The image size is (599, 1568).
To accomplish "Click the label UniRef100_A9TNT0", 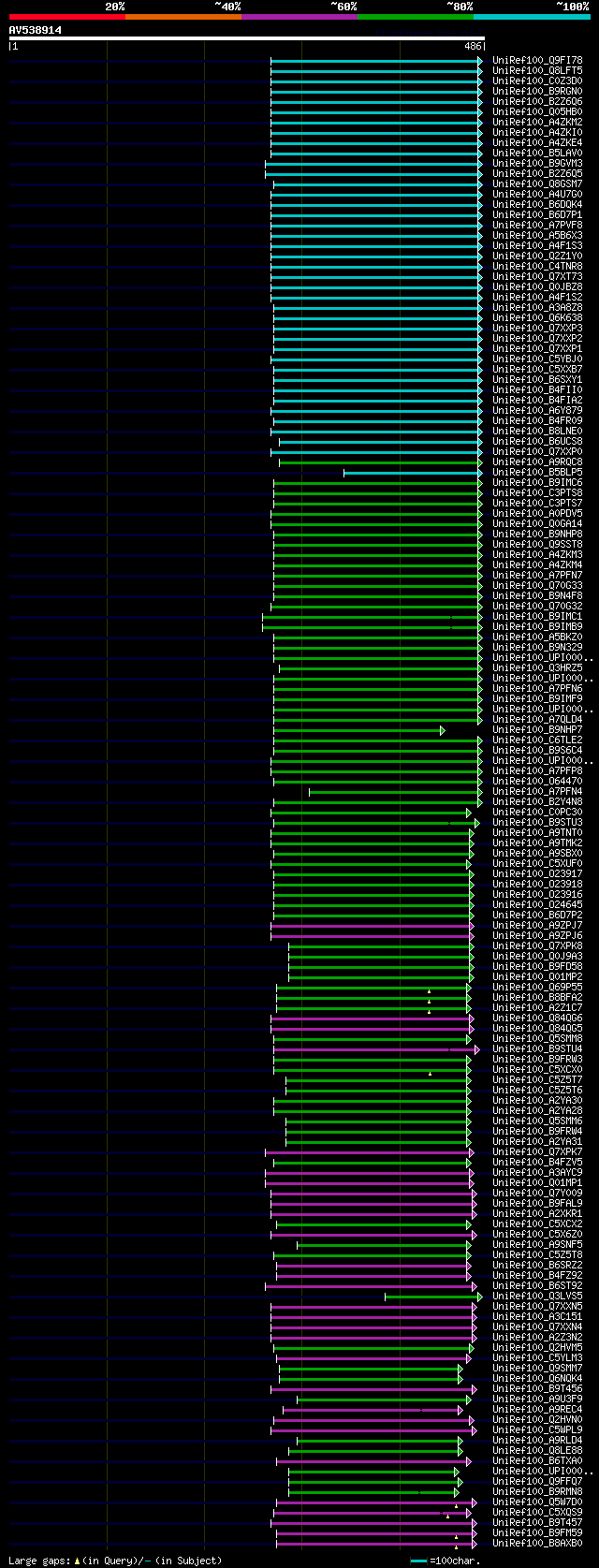I will (537, 833).
